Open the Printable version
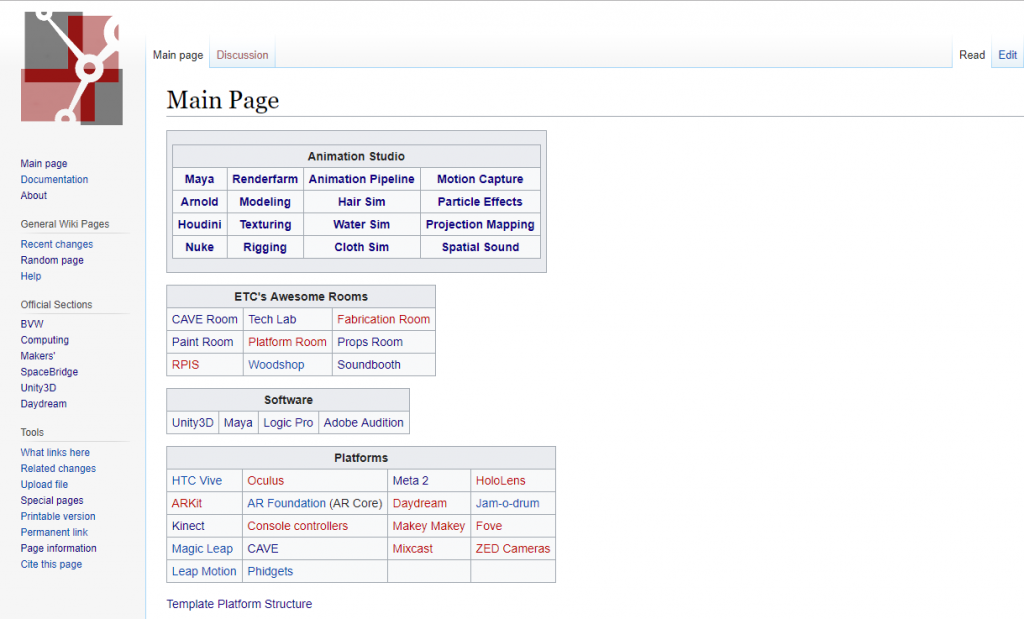Image resolution: width=1024 pixels, height=619 pixels. coord(58,516)
